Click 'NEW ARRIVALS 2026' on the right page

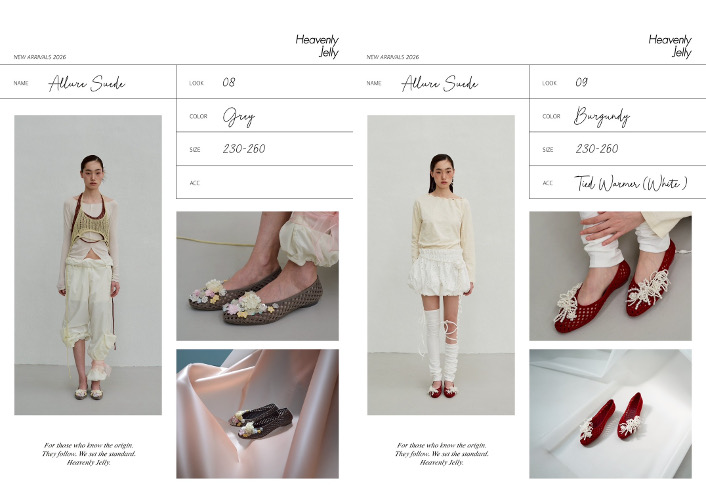pyautogui.click(x=393, y=57)
